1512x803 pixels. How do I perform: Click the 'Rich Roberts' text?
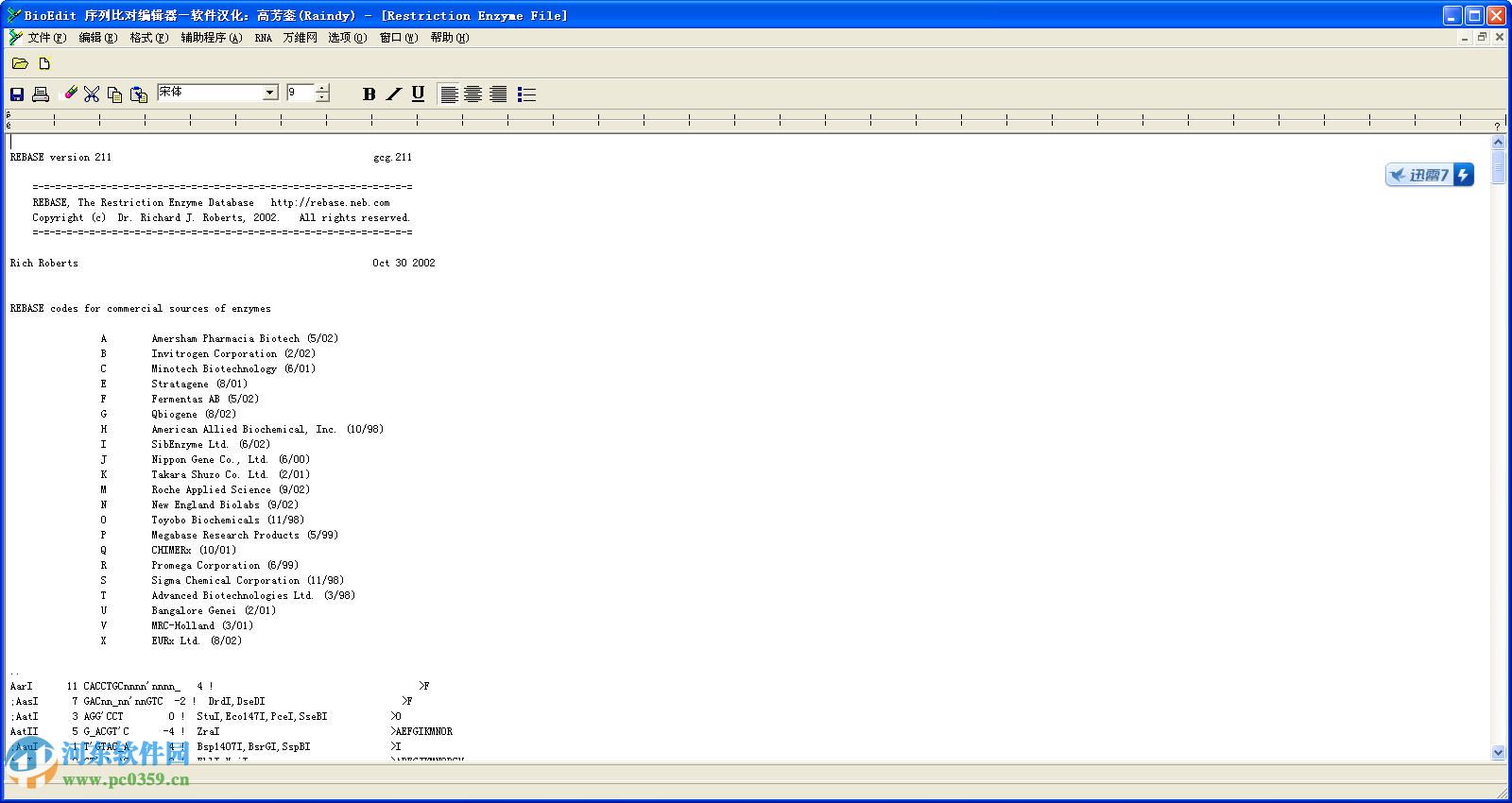tap(44, 263)
